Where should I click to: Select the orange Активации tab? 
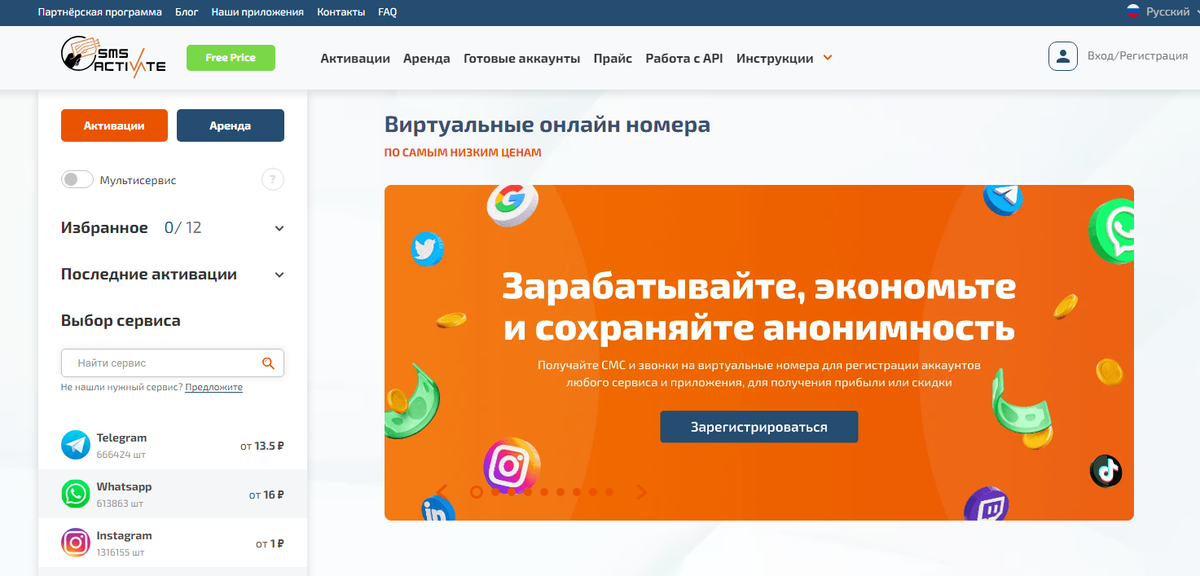pos(114,126)
